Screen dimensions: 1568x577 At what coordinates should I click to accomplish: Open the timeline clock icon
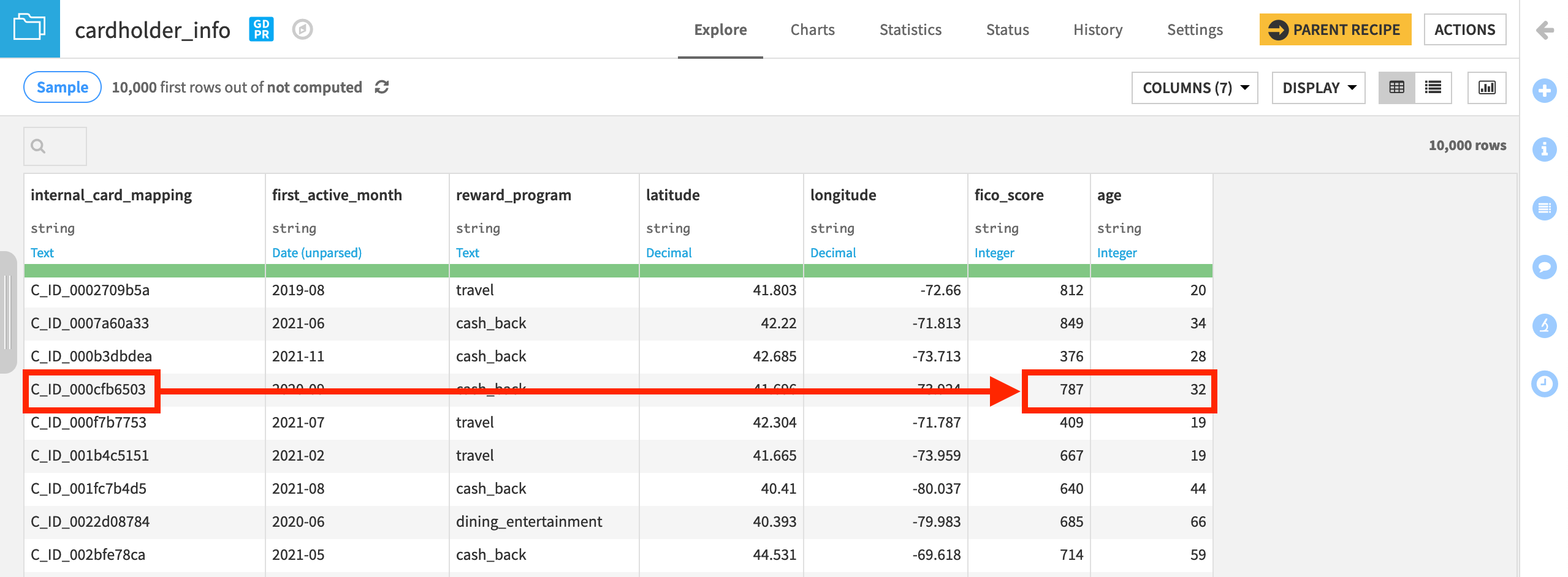(1544, 384)
